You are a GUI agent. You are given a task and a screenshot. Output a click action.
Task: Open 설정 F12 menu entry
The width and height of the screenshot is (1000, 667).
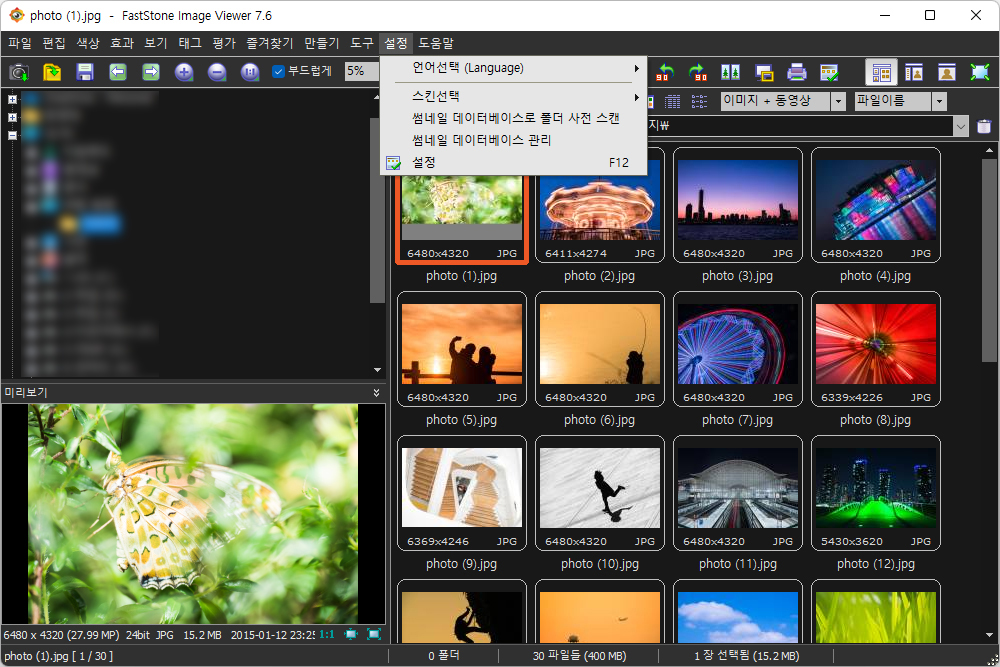(x=513, y=163)
